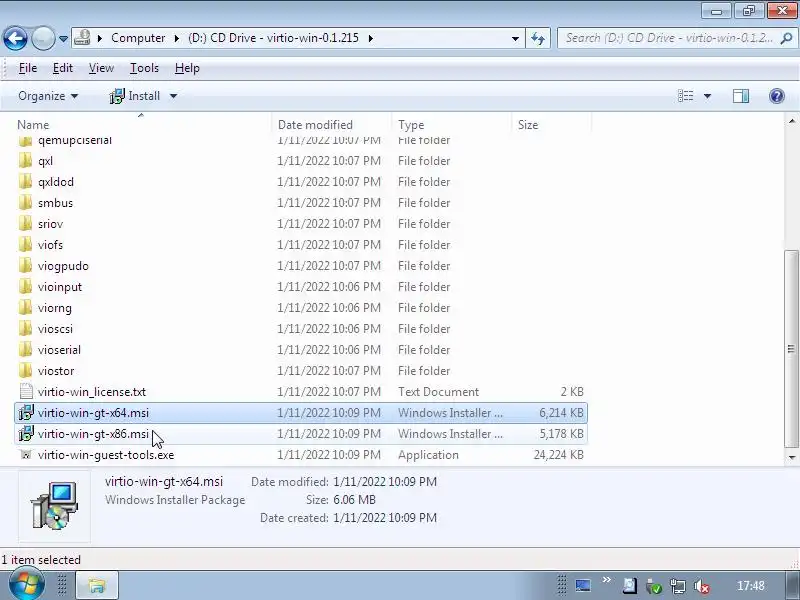Open the view options dropdown arrow
The width and height of the screenshot is (800, 600).
tap(707, 96)
